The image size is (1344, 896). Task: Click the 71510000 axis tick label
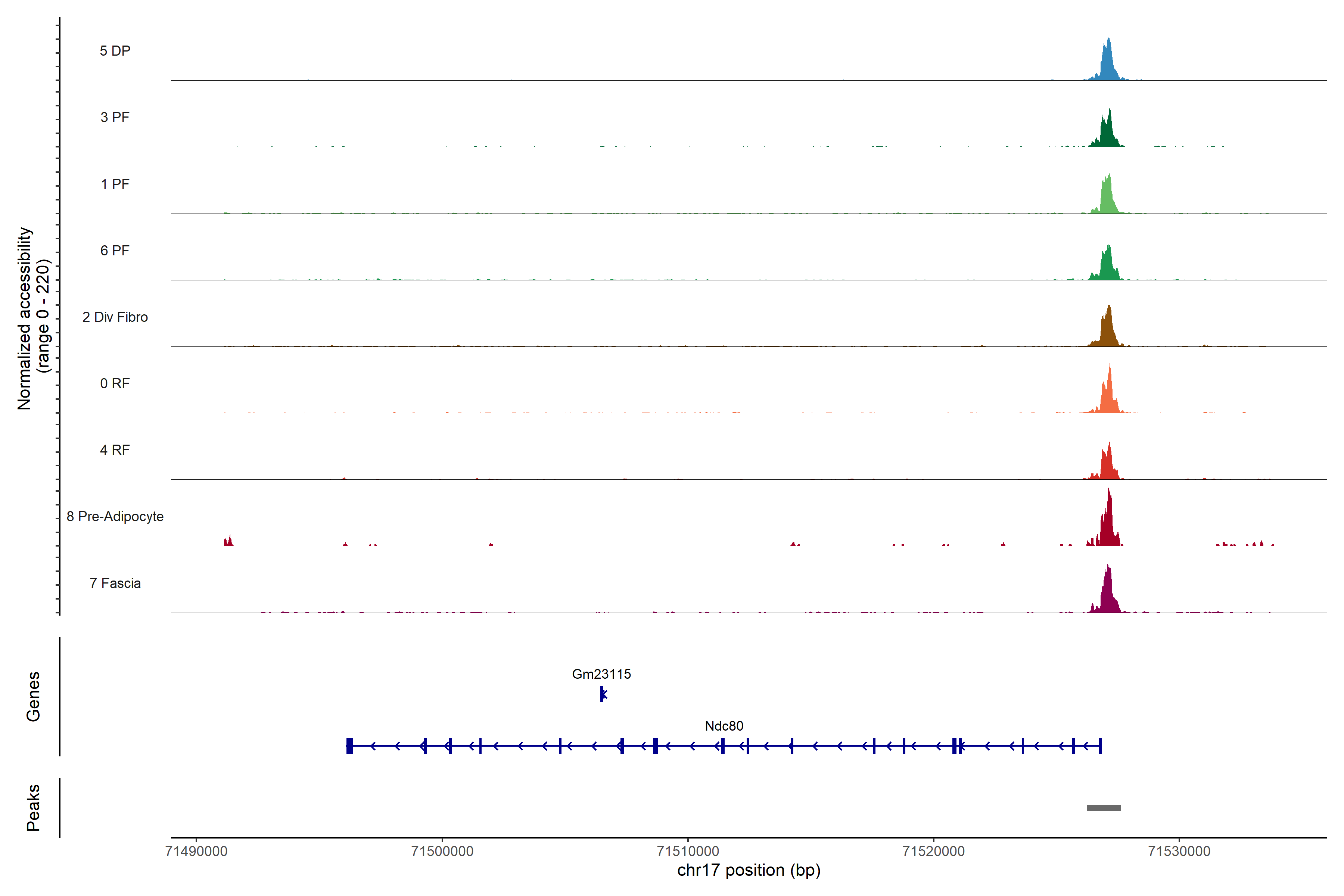tap(687, 851)
